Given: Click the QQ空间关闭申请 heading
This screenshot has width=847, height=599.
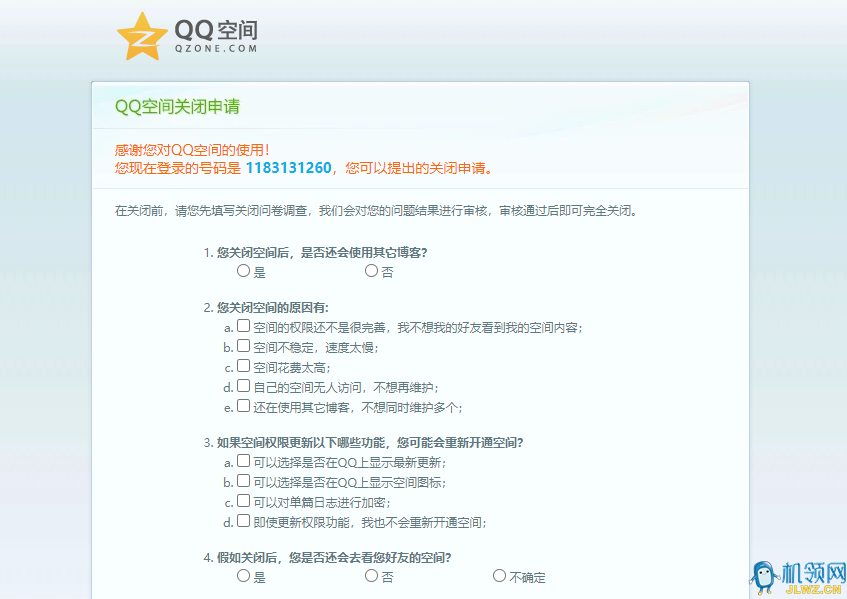Looking at the screenshot, I should click(x=177, y=106).
